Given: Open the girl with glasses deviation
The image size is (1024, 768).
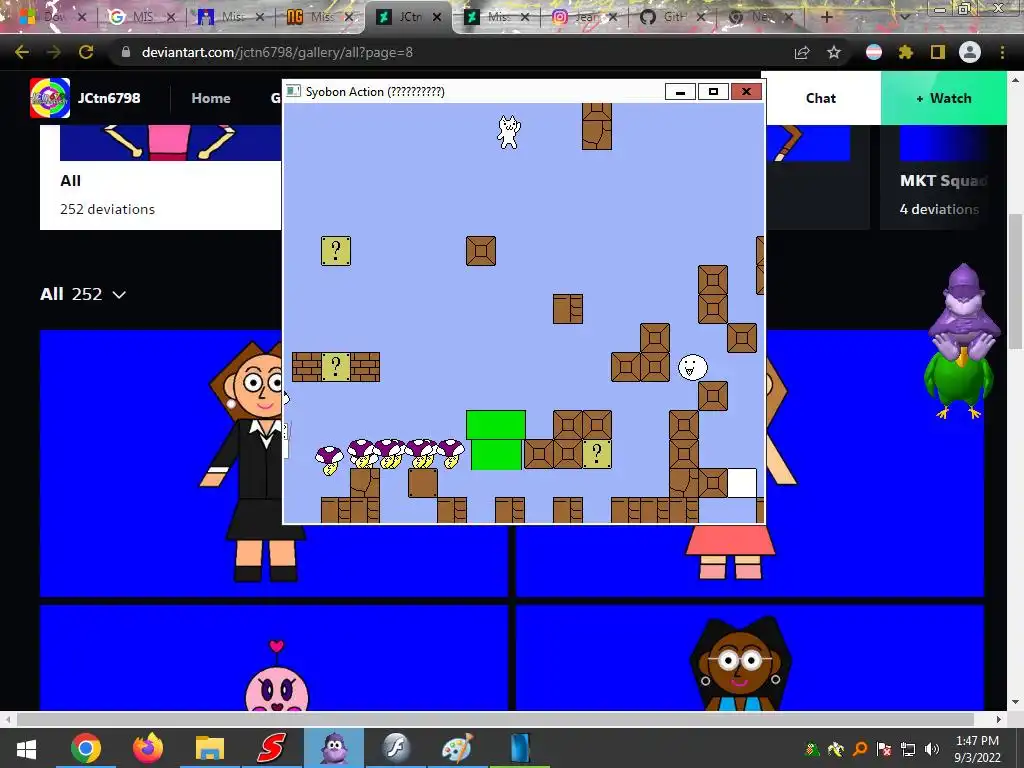Looking at the screenshot, I should coord(750,658).
